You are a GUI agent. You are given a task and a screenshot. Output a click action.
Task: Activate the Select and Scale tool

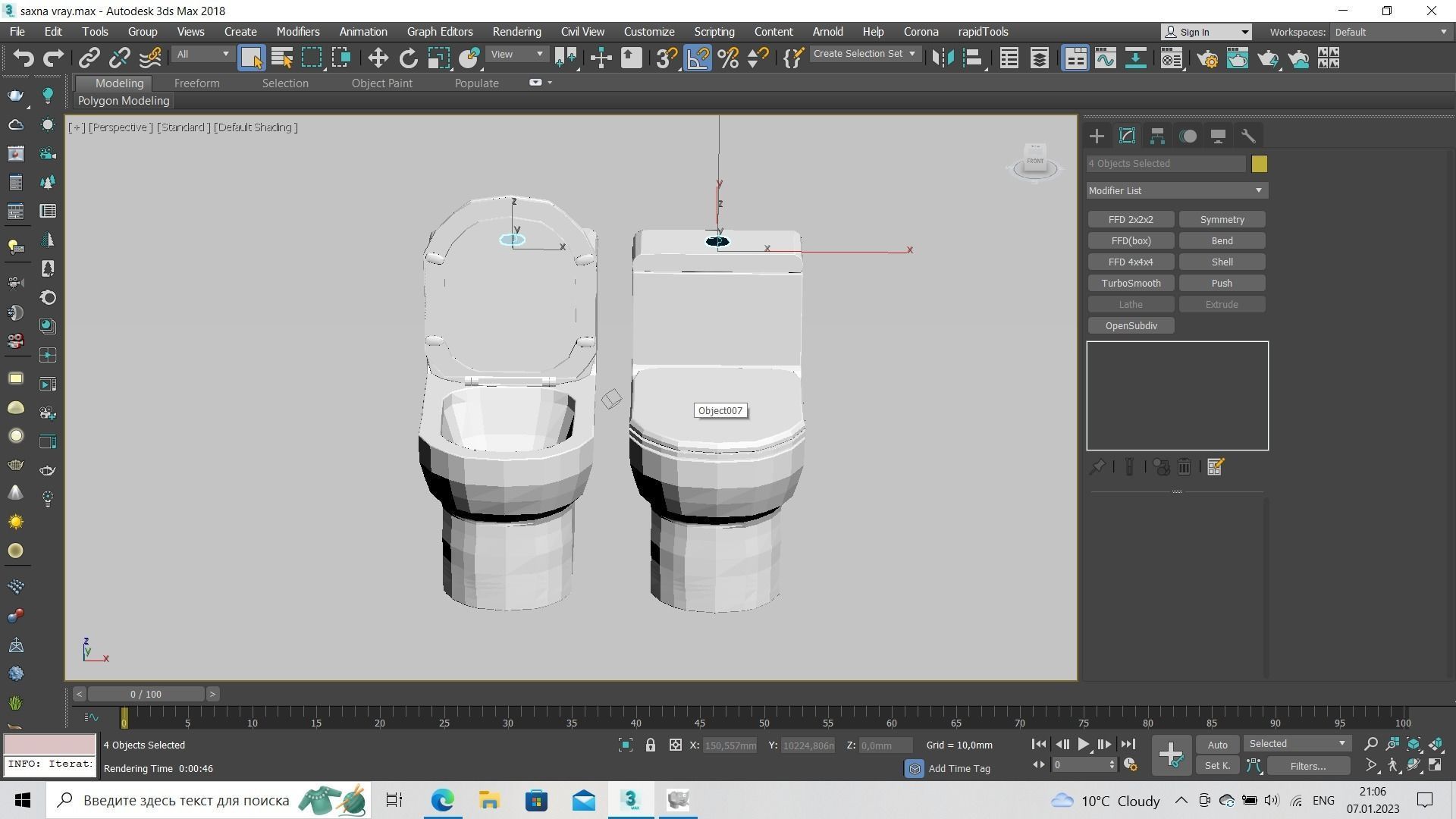pyautogui.click(x=438, y=58)
